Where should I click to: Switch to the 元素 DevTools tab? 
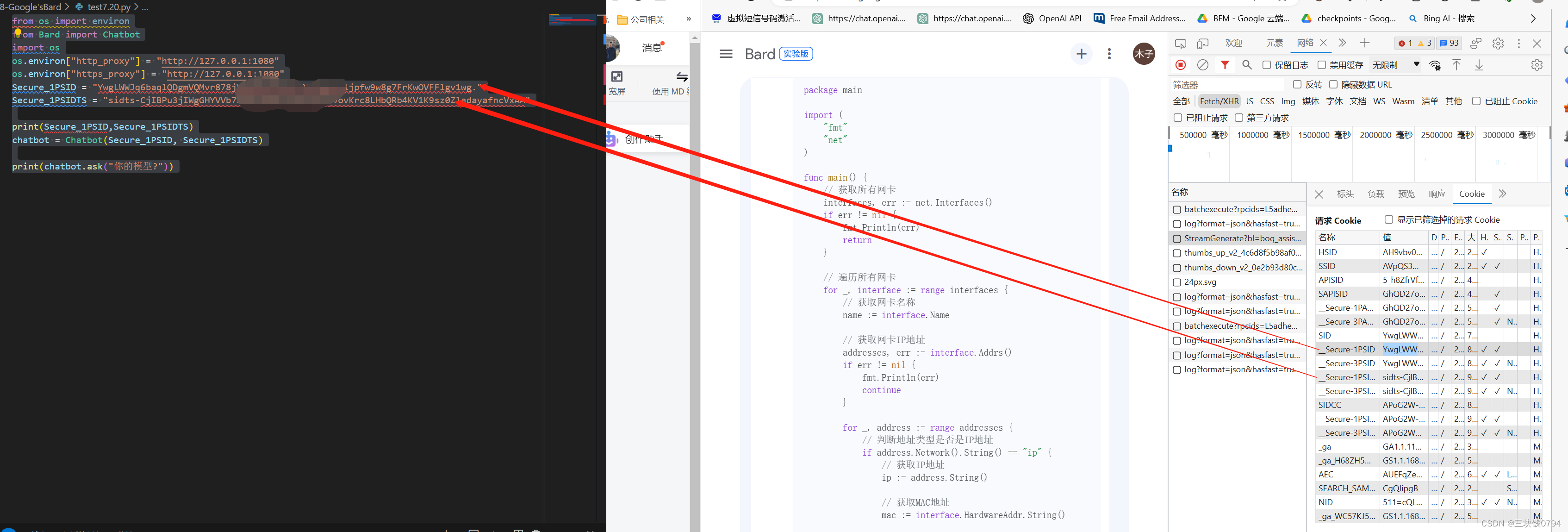[x=1274, y=43]
